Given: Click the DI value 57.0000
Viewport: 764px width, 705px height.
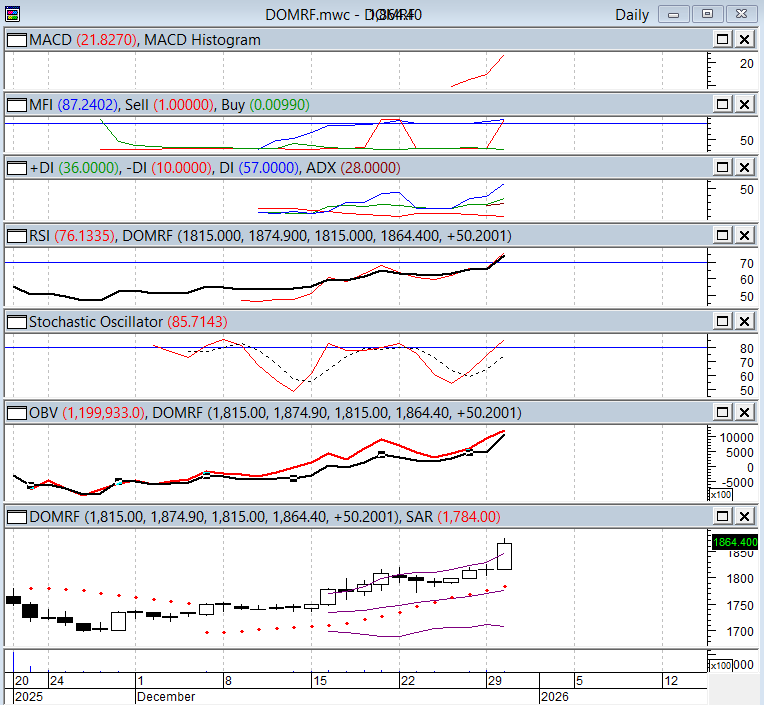Looking at the screenshot, I should [268, 168].
